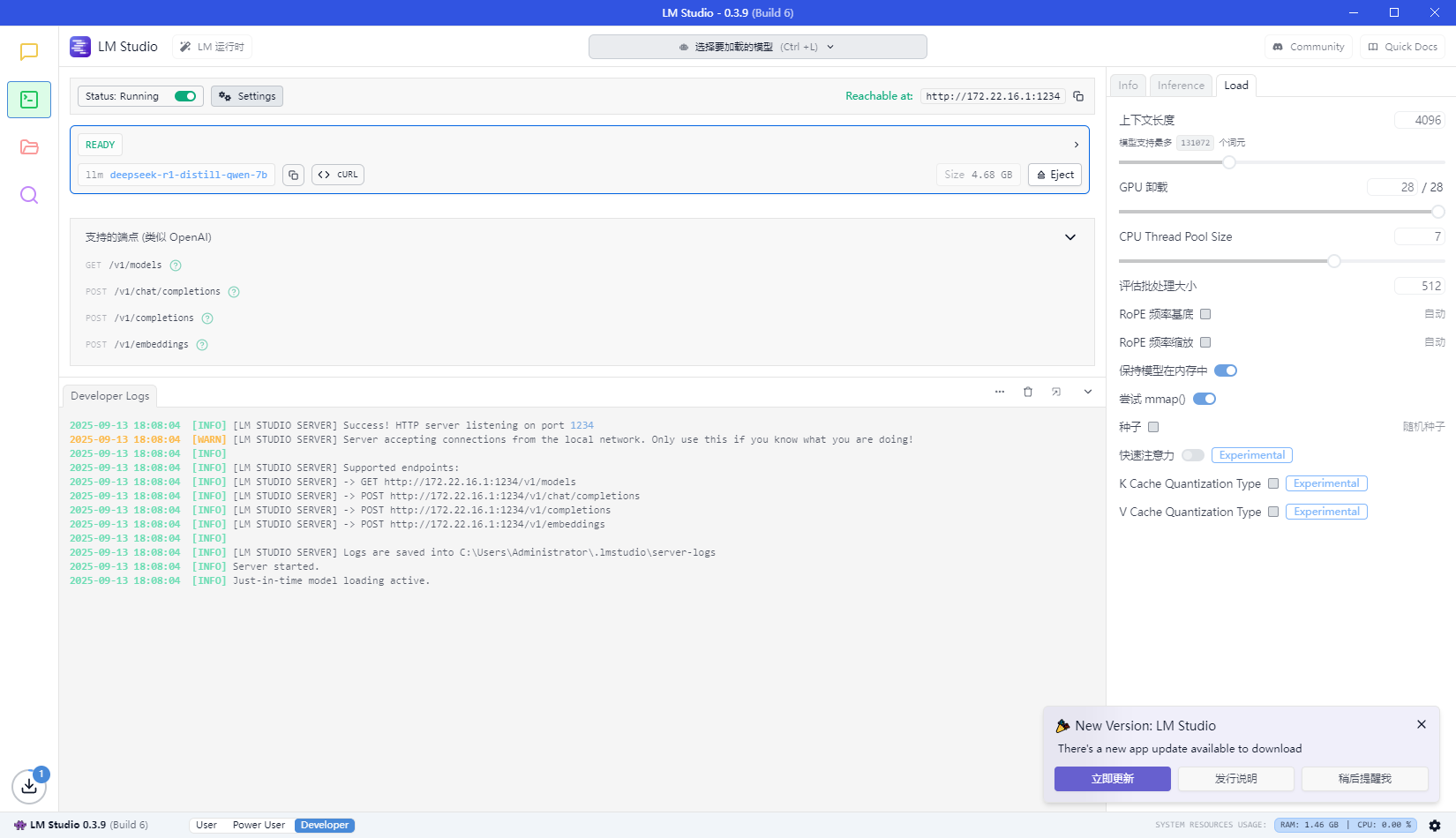Viewport: 1456px width, 838px height.
Task: Switch to Power User mode
Action: 259,826
